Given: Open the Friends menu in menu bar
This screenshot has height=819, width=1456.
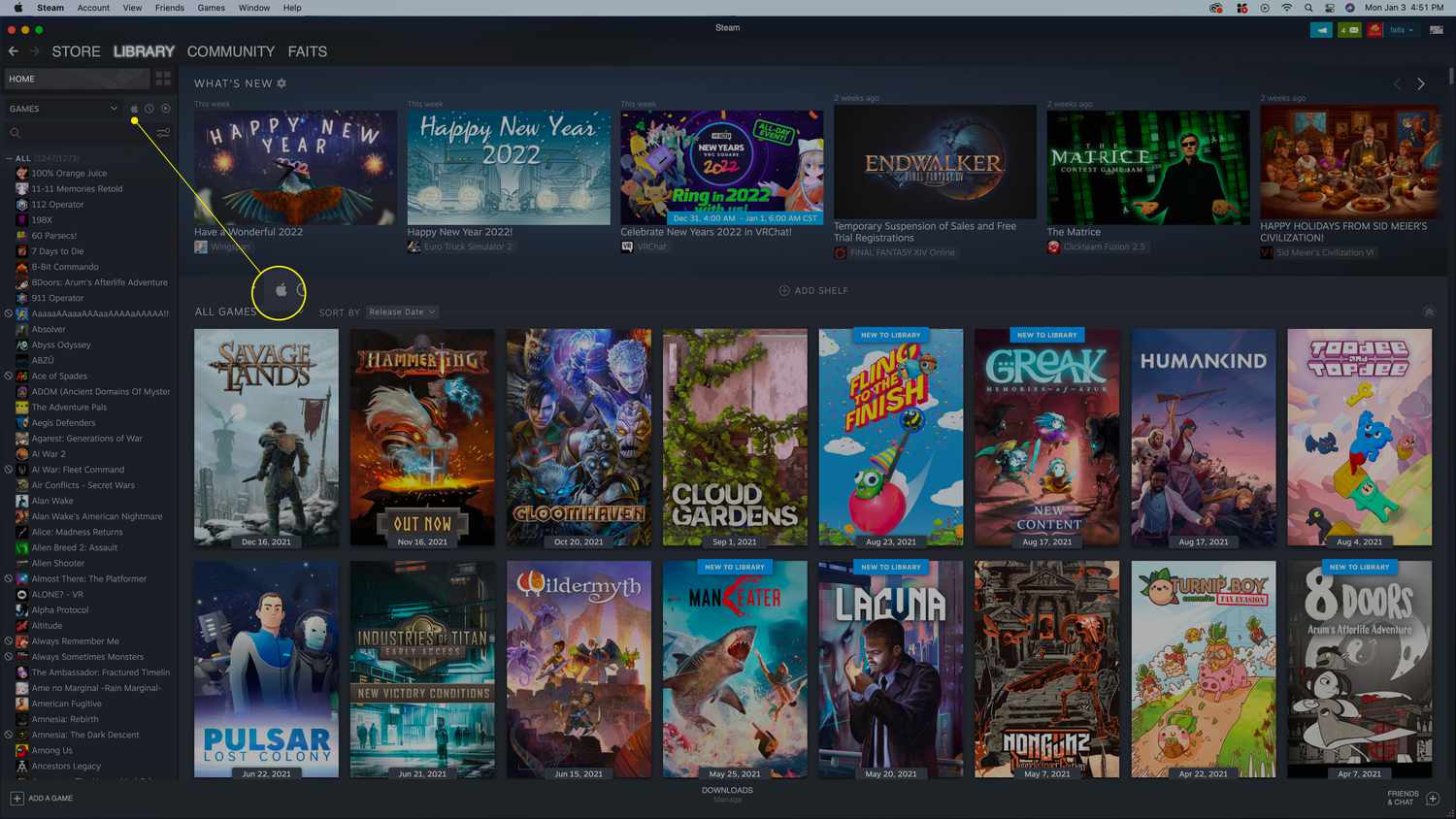Looking at the screenshot, I should click(169, 8).
